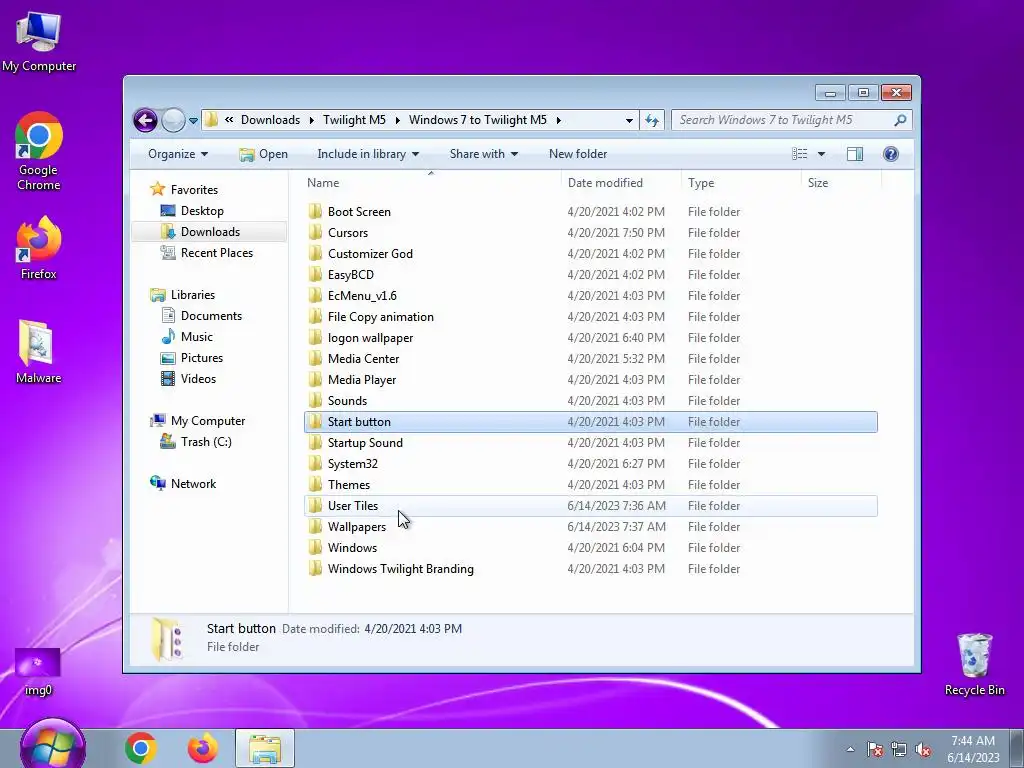Select the Windows folder icon

tap(315, 547)
